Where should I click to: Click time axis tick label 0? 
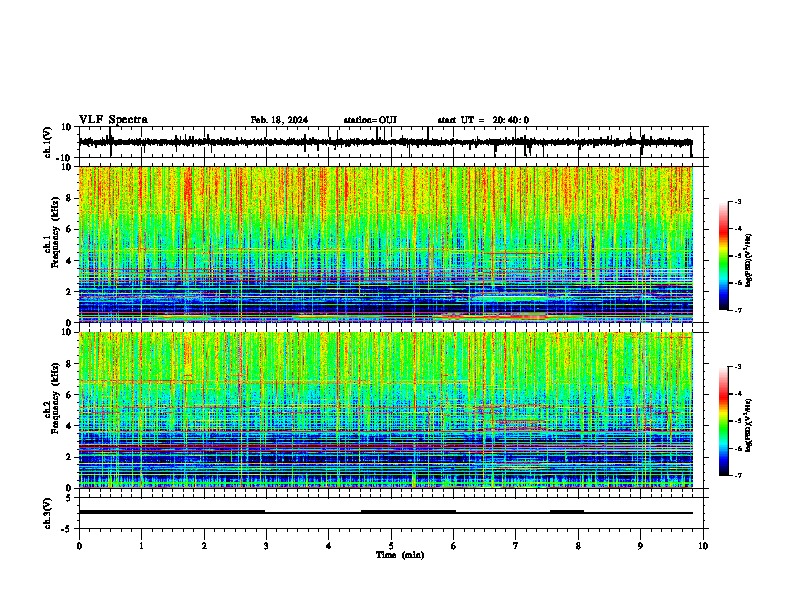coord(79,546)
